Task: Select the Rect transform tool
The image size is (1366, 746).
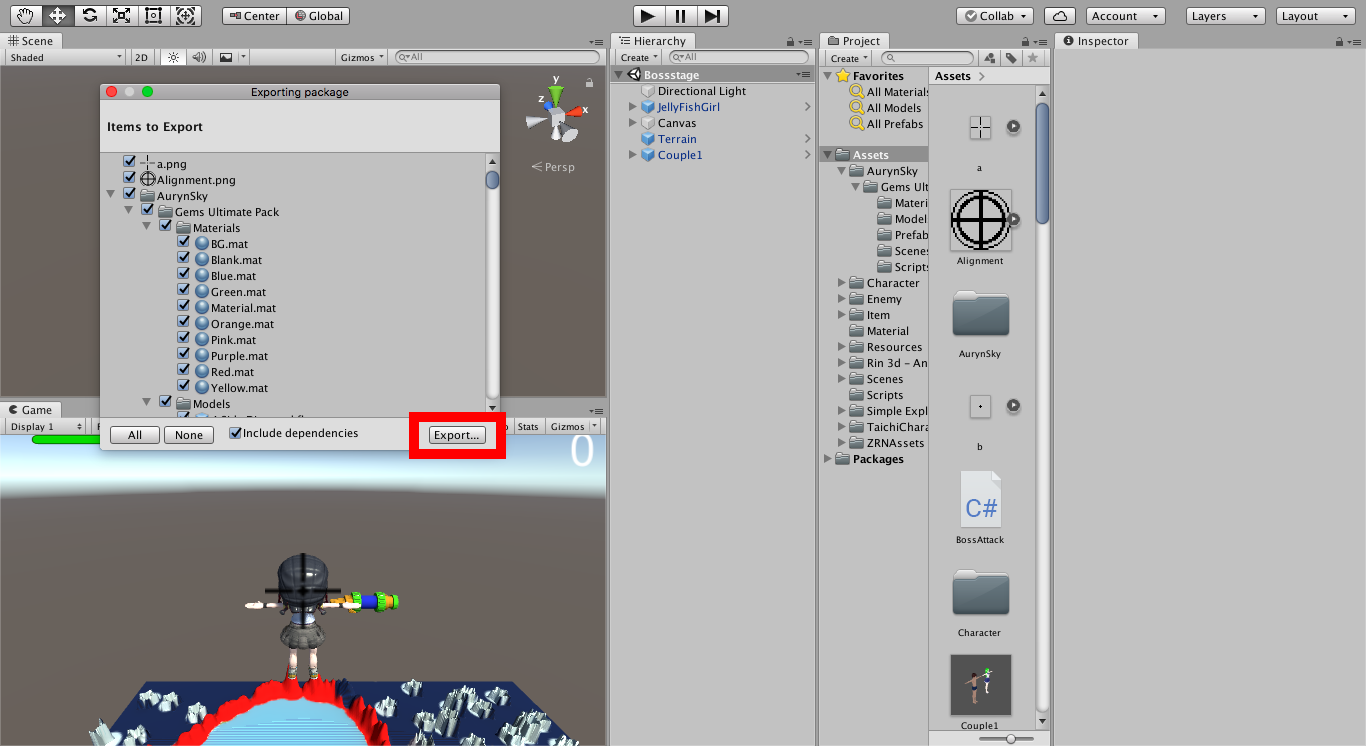Action: click(153, 15)
